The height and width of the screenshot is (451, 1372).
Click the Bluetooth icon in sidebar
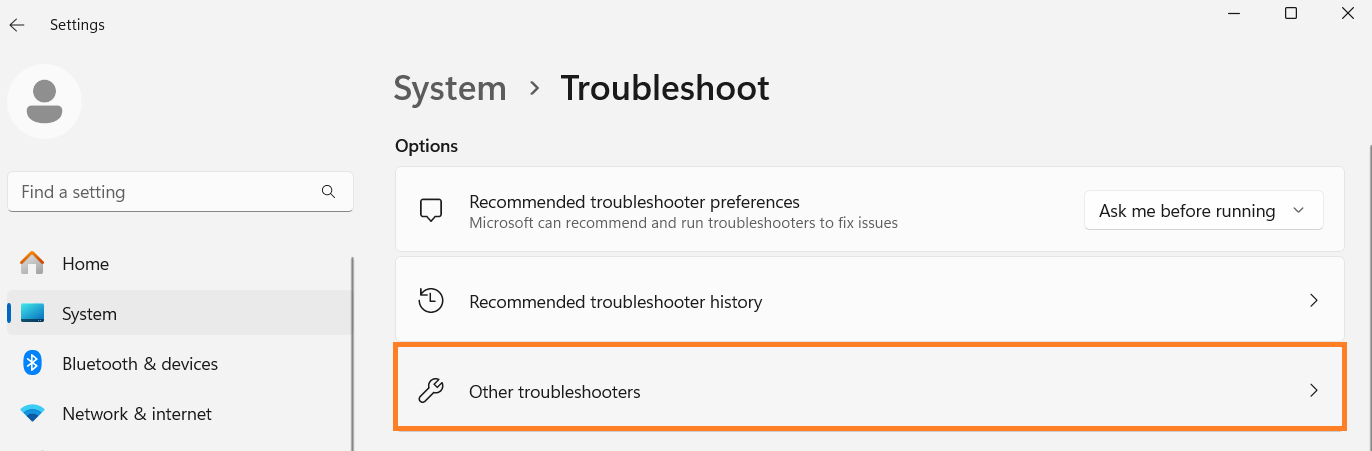pyautogui.click(x=33, y=364)
